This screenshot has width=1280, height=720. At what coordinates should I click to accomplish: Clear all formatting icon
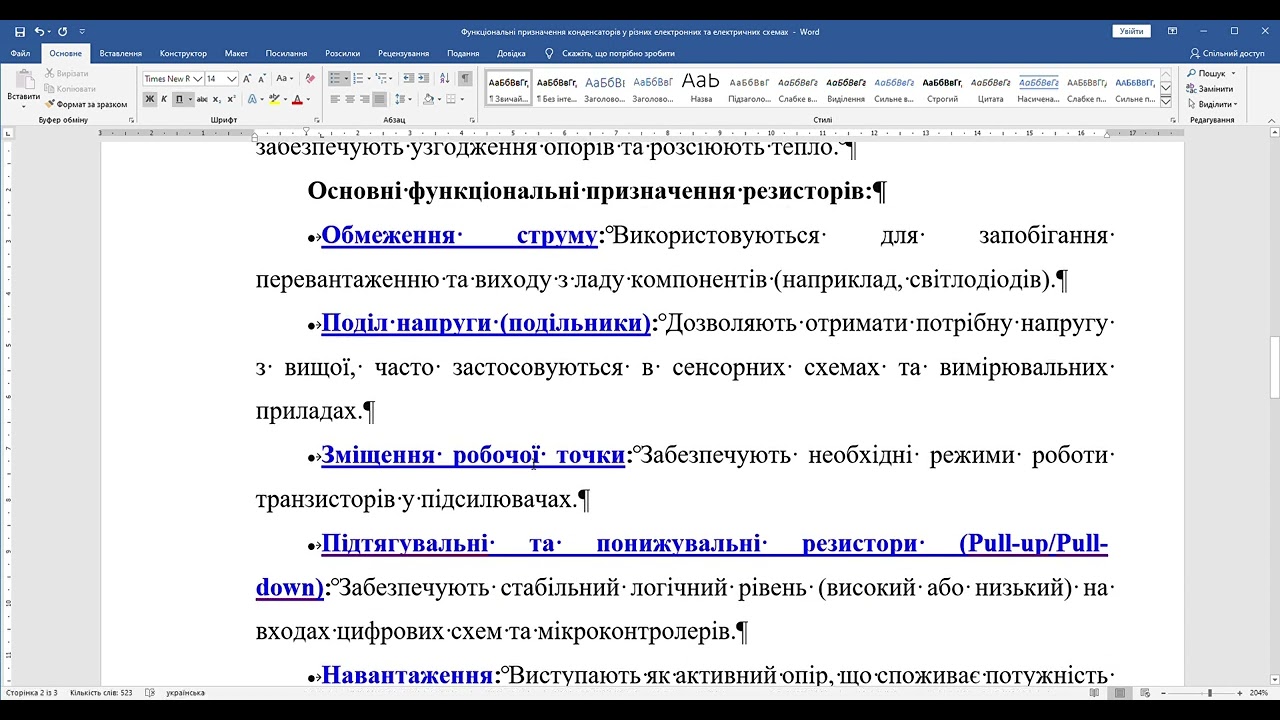pos(310,78)
